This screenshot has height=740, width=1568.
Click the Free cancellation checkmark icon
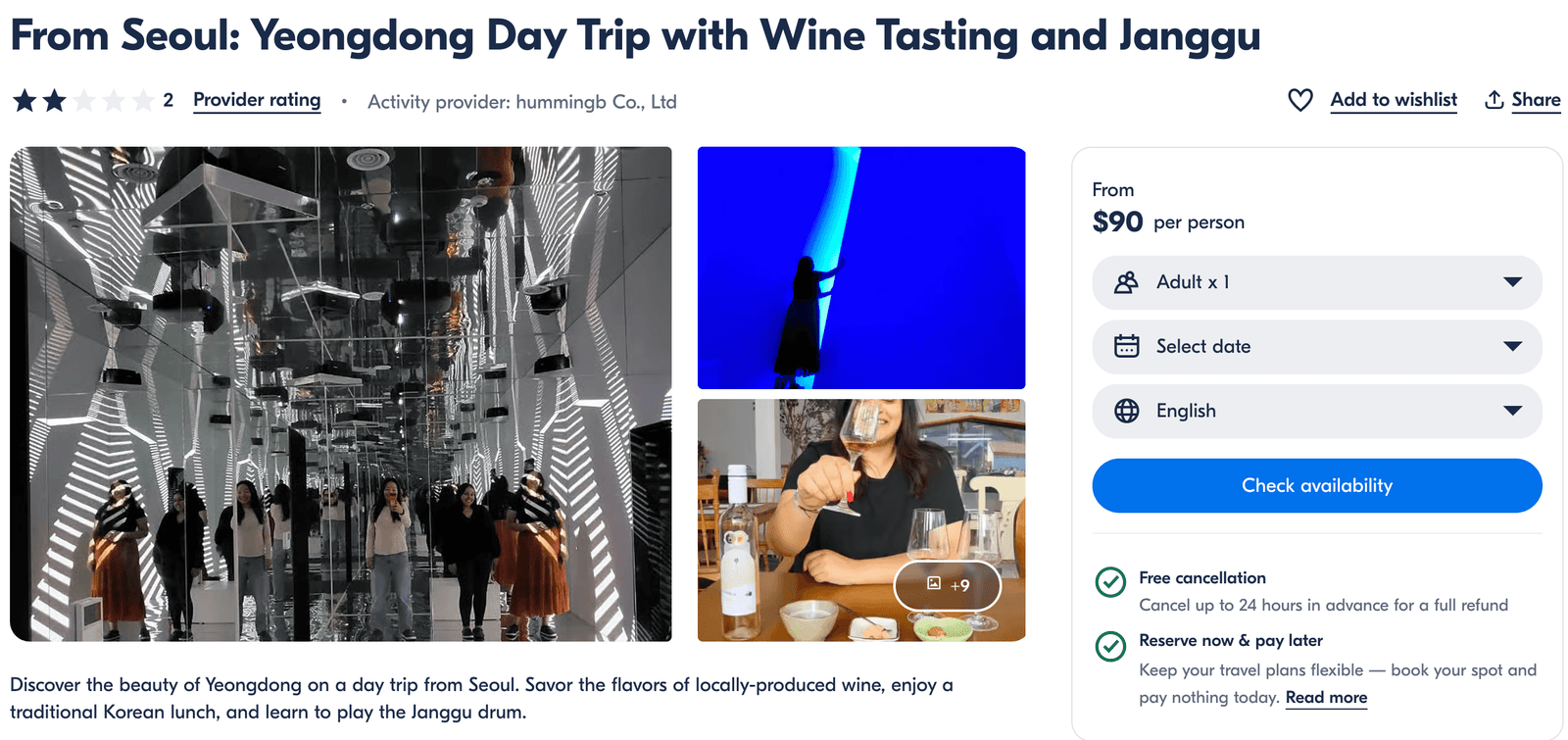tap(1110, 582)
